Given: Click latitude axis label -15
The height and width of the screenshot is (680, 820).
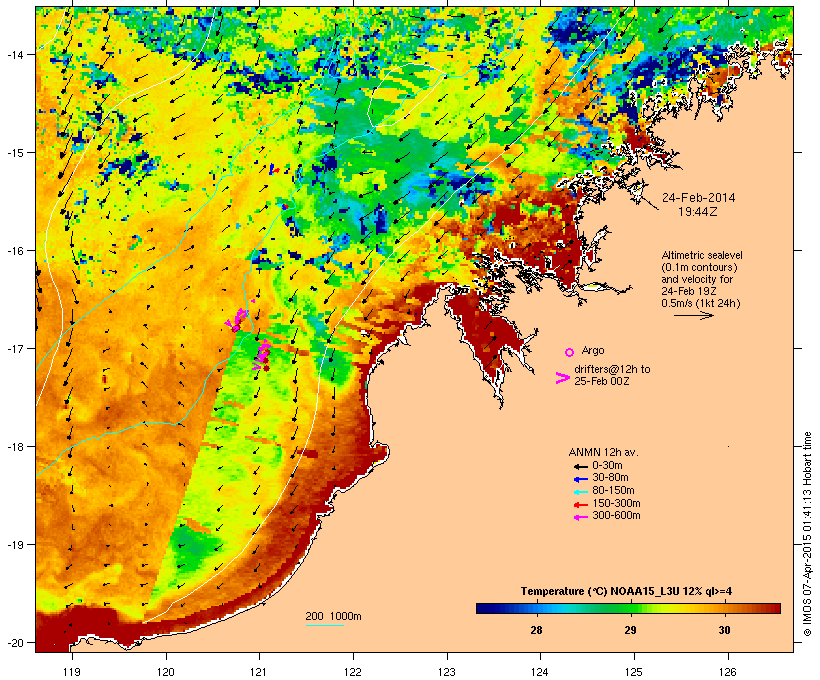Looking at the screenshot, I should 14,153.
